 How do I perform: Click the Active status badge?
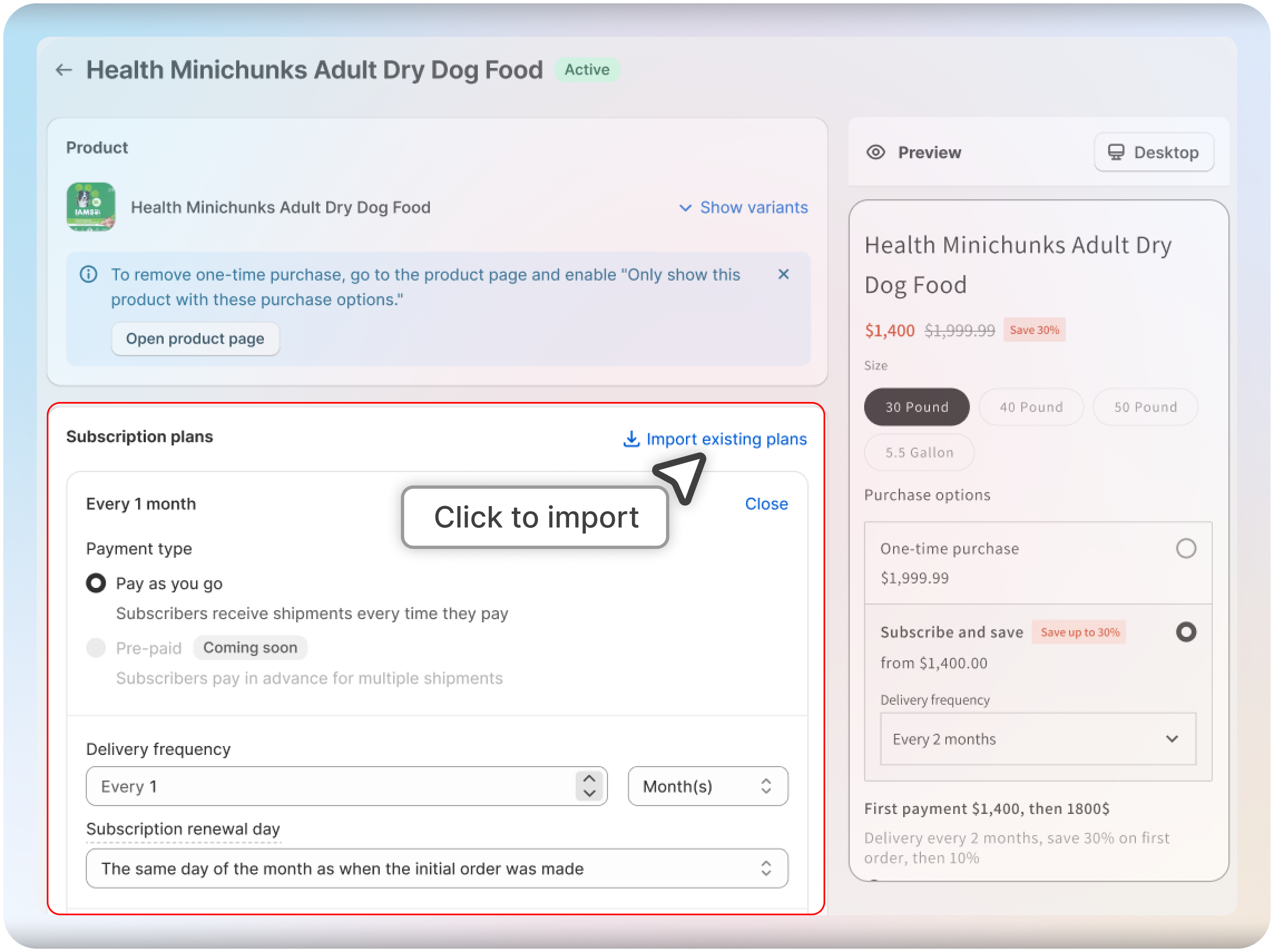point(587,70)
